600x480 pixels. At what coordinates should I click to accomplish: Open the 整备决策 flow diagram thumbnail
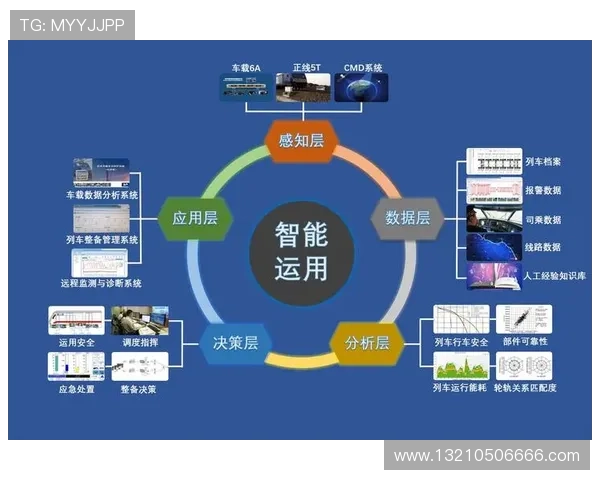coord(140,367)
